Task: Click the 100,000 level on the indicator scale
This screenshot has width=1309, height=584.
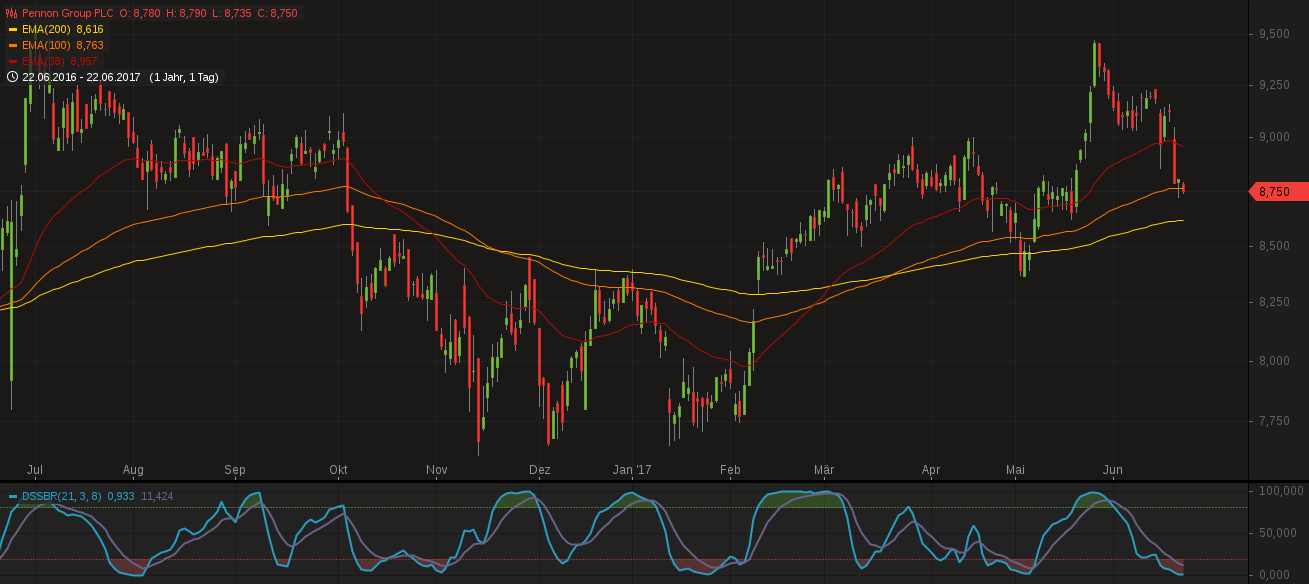Action: 1283,491
